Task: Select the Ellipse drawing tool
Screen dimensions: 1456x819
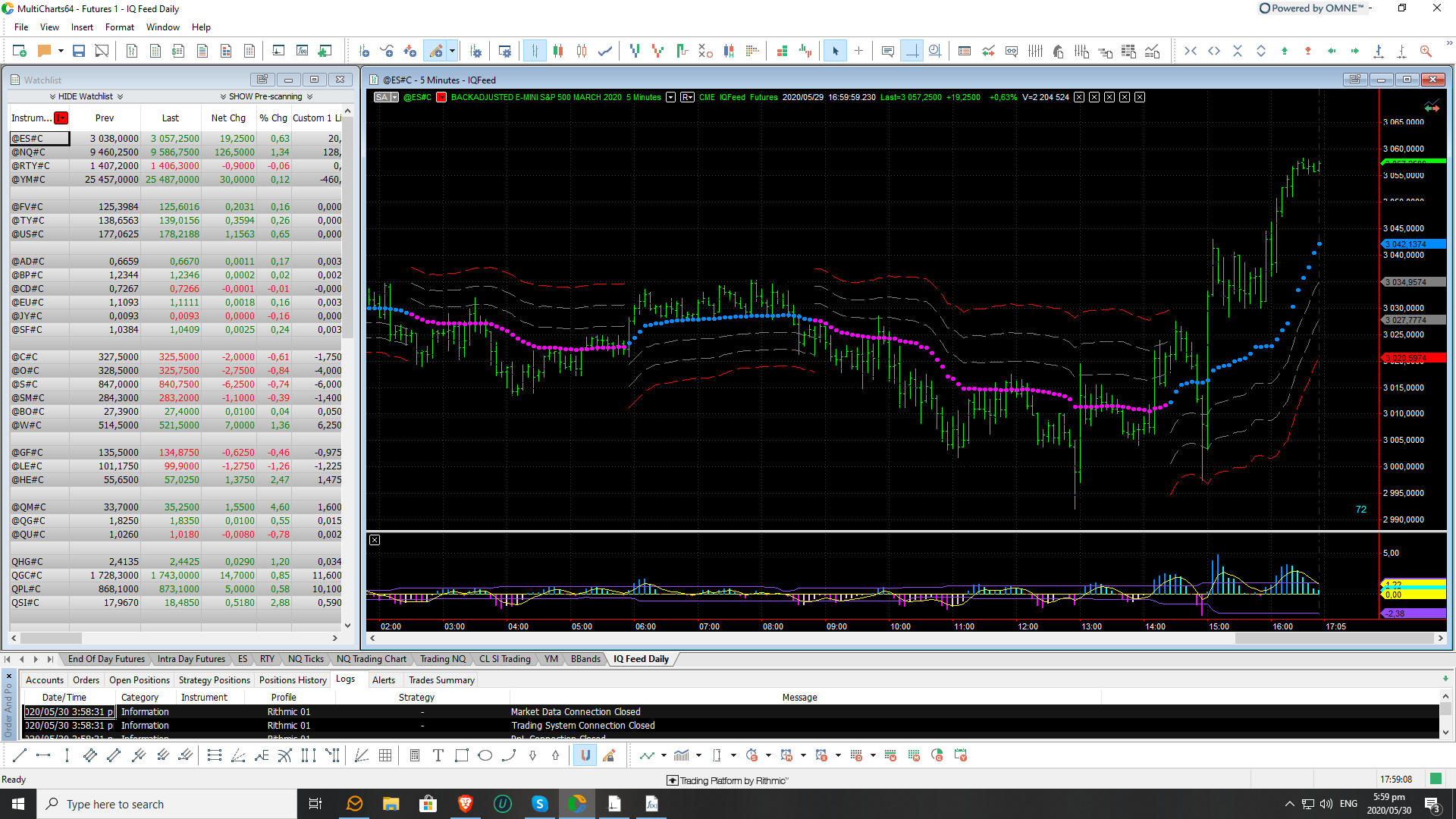Action: [x=485, y=755]
